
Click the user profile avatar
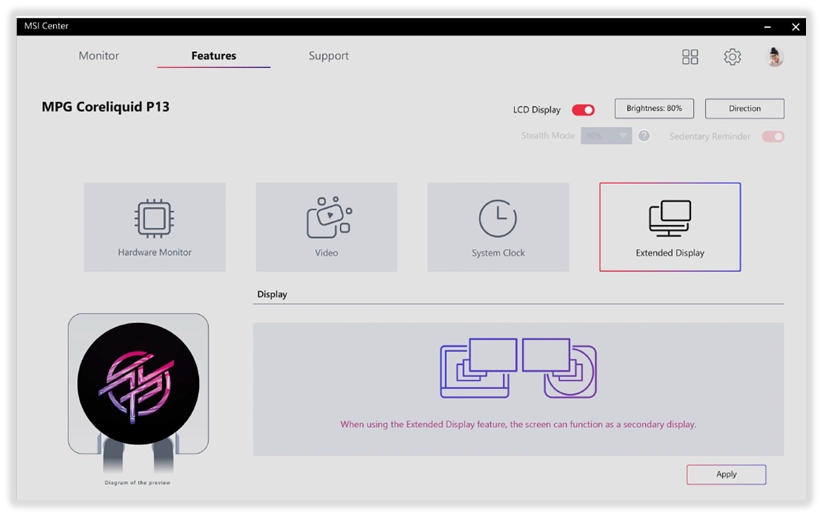click(774, 57)
